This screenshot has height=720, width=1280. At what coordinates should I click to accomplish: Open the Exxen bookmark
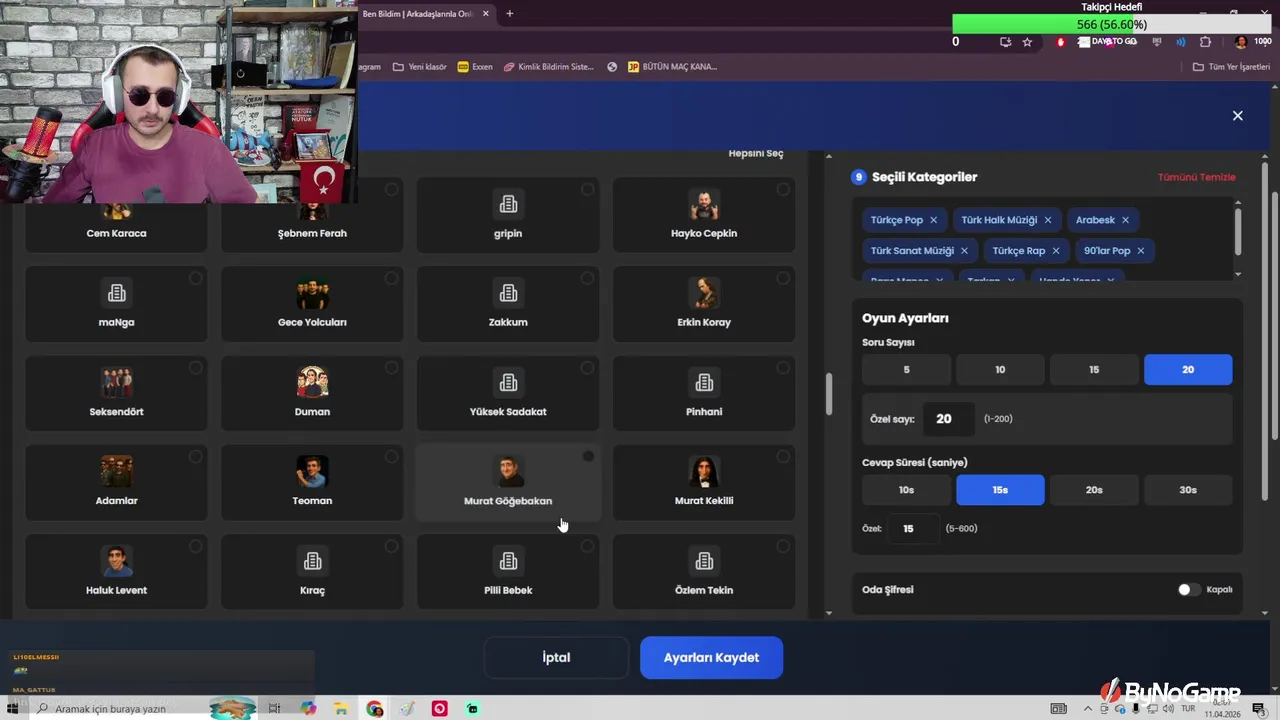click(x=475, y=67)
